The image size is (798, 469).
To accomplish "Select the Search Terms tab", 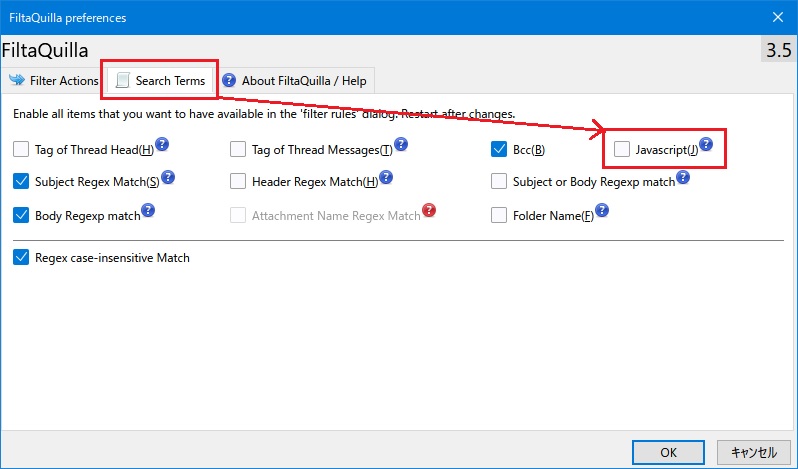I will click(161, 80).
